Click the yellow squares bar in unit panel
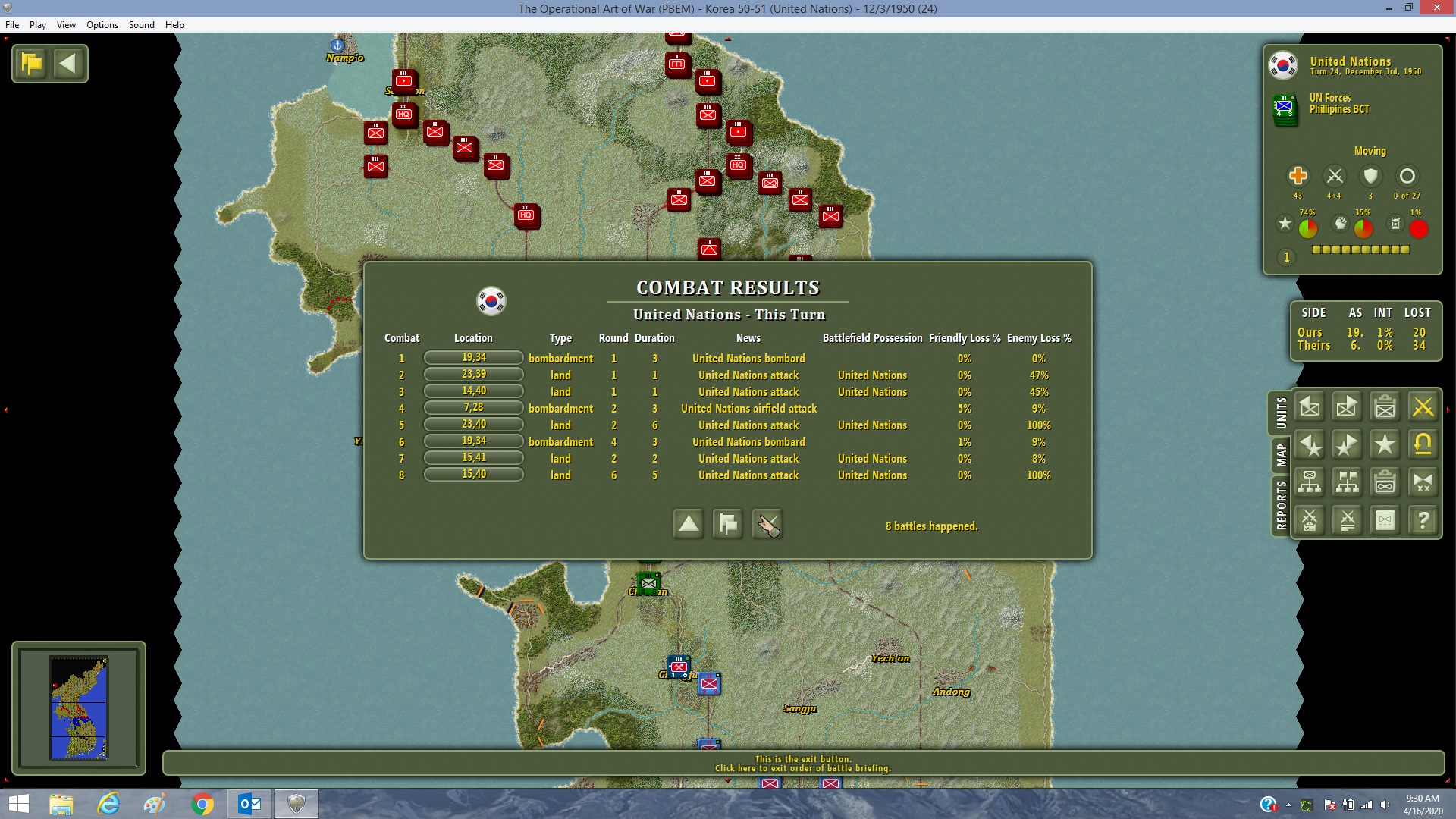Viewport: 1456px width, 819px height. pyautogui.click(x=1360, y=249)
